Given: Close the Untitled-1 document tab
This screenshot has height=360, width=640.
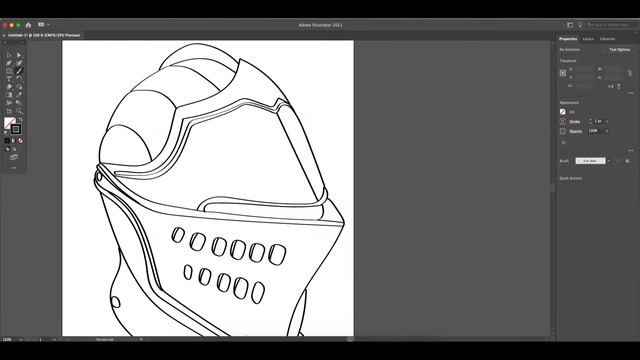Looking at the screenshot, I should click(4, 36).
